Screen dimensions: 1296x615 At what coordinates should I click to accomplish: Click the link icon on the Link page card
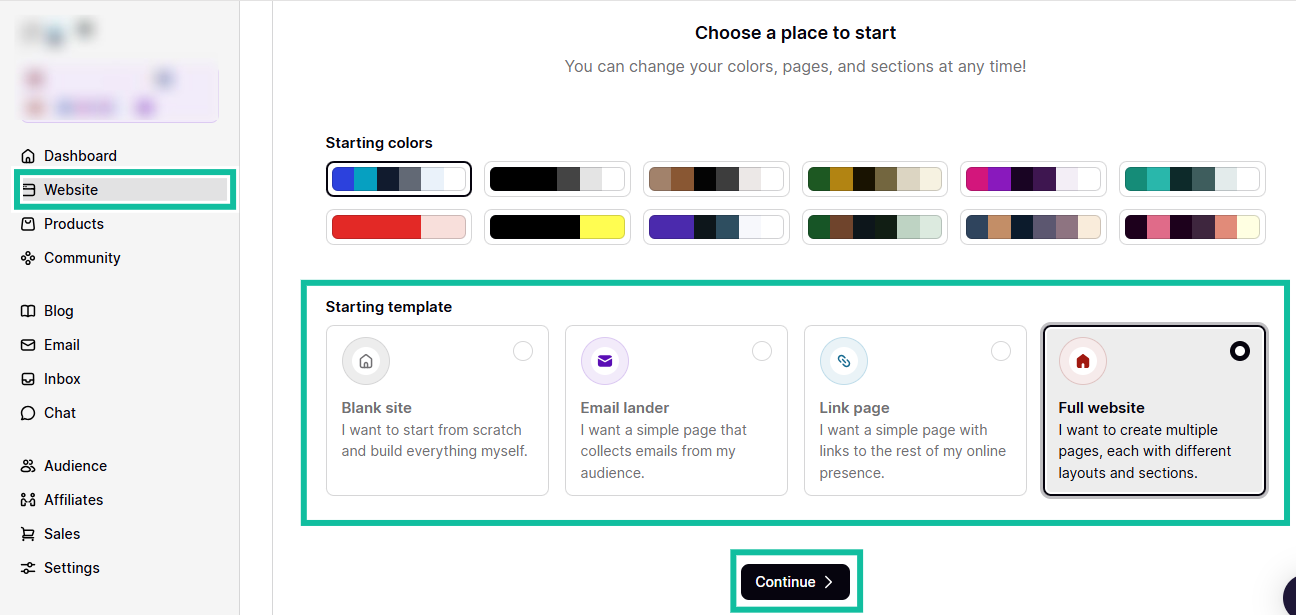coord(843,360)
